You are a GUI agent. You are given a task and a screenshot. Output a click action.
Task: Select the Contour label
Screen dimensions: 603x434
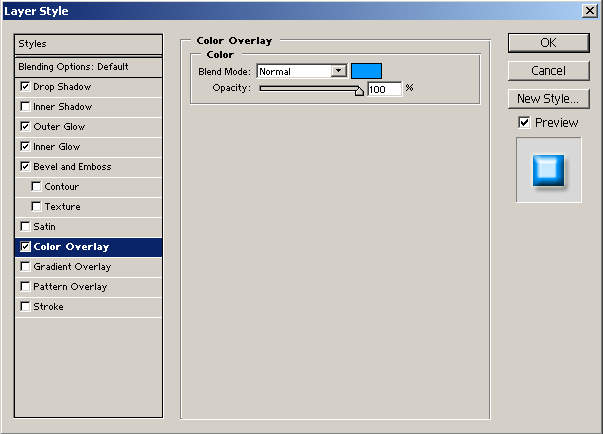click(x=62, y=187)
